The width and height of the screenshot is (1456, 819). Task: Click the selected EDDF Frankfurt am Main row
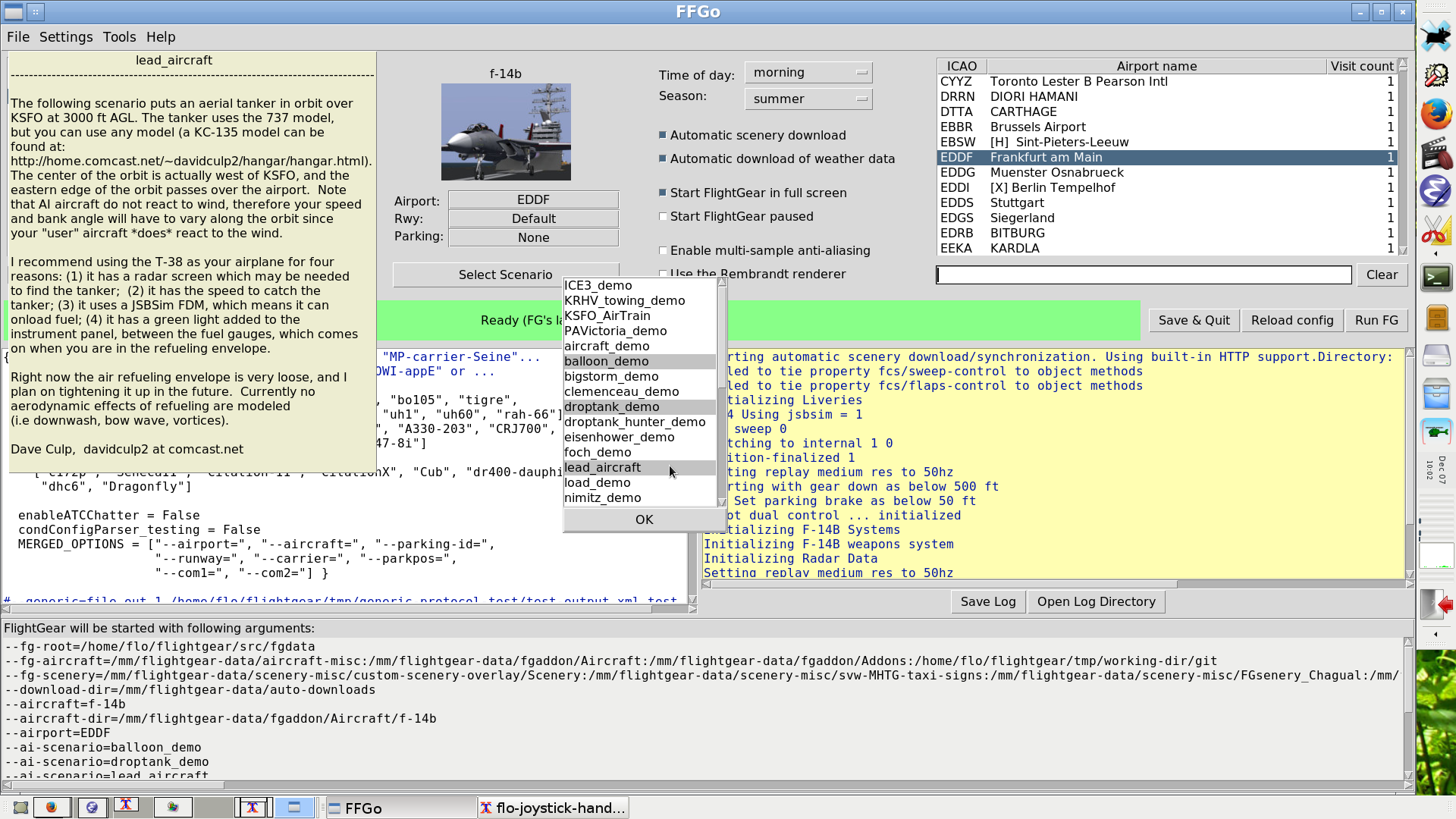point(1167,157)
